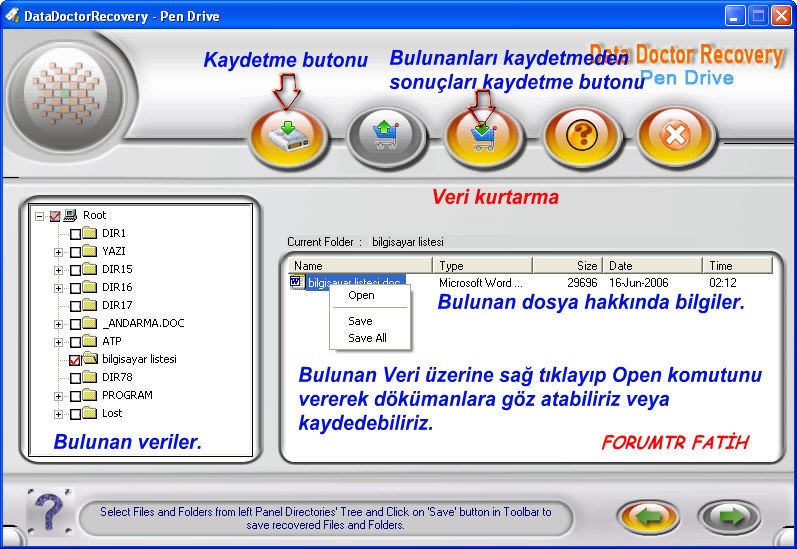Check the DIR16 checkbox

tap(75, 288)
